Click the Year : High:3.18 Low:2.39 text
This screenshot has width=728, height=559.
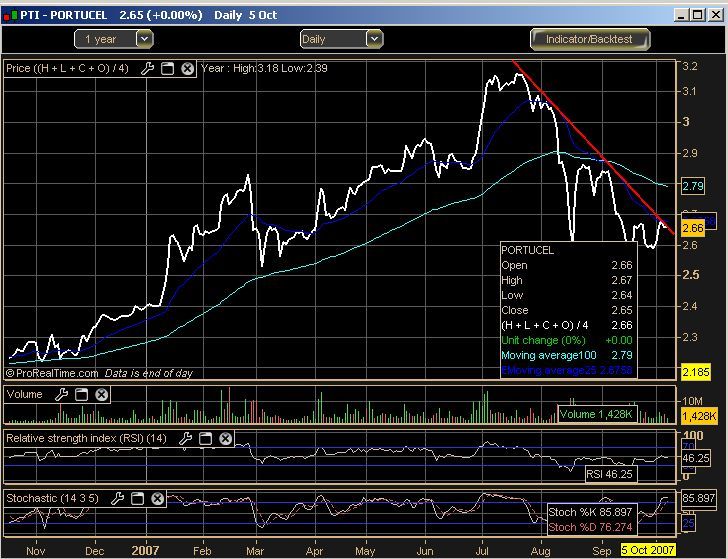[x=264, y=68]
